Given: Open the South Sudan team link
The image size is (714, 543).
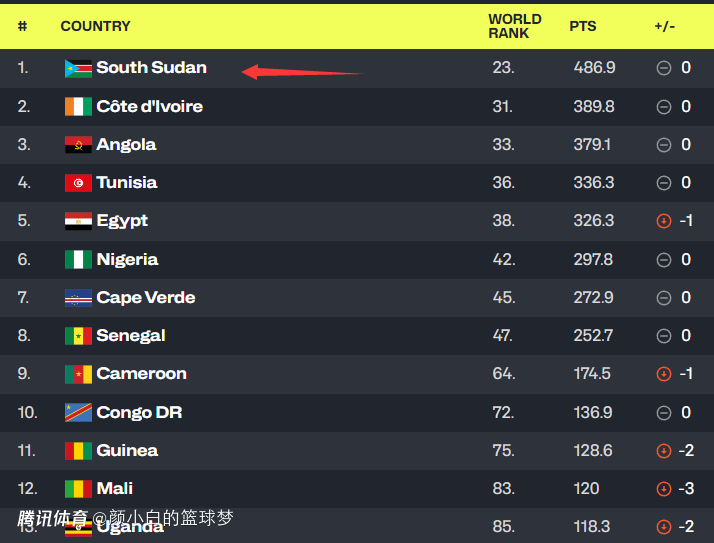Looking at the screenshot, I should [151, 68].
